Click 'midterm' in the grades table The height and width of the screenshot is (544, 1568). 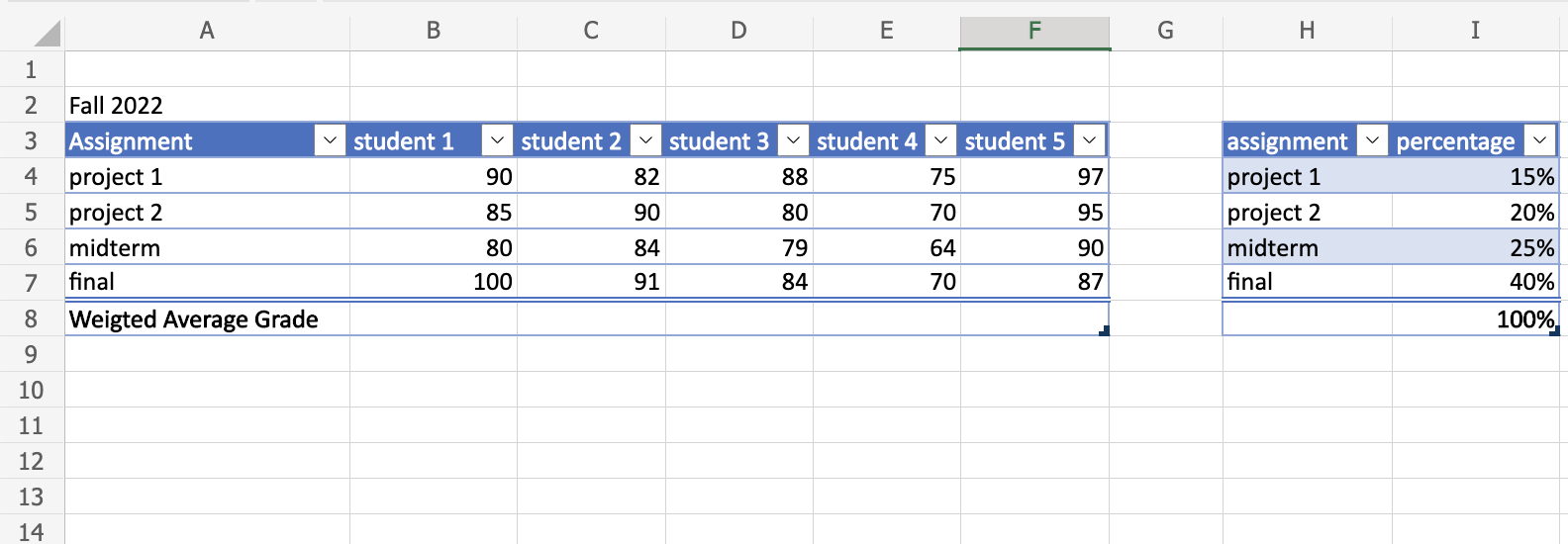[207, 247]
